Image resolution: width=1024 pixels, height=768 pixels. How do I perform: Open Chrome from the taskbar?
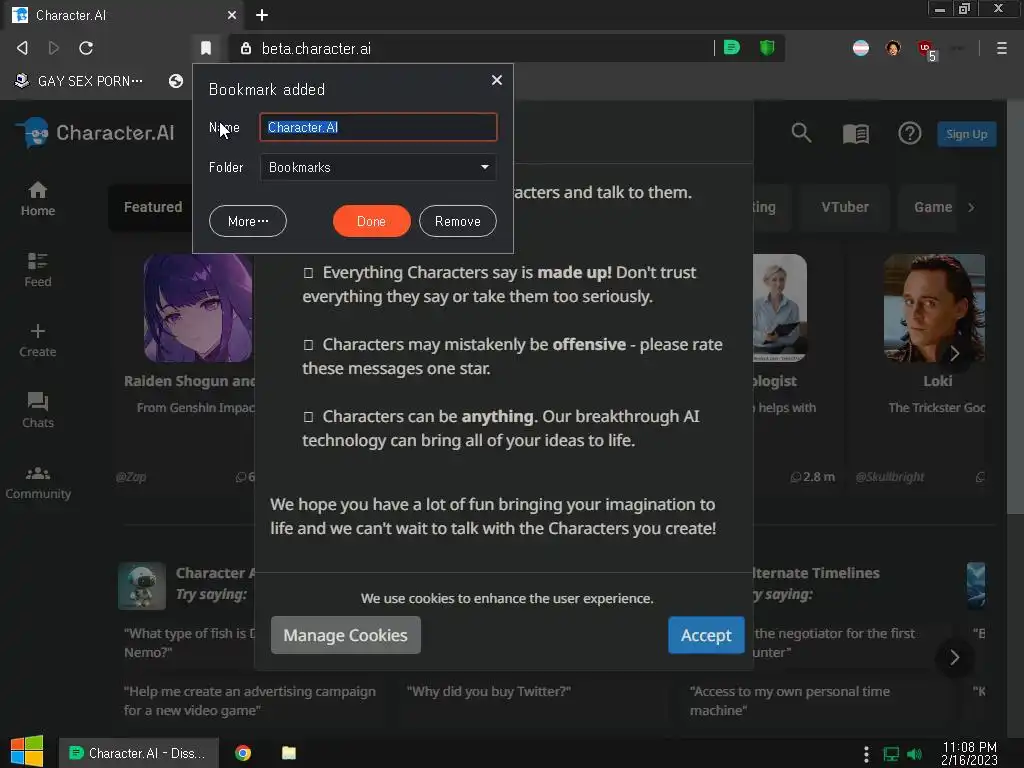pos(243,753)
